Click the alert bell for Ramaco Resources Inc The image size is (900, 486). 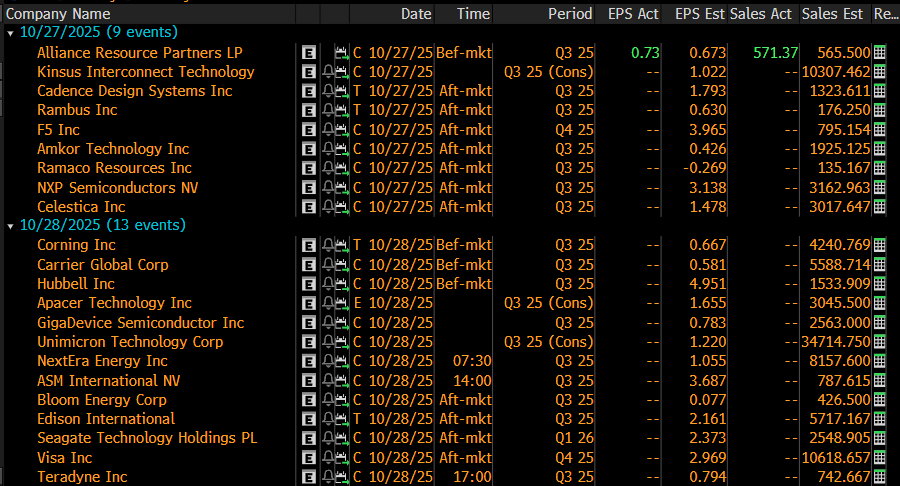[328, 168]
